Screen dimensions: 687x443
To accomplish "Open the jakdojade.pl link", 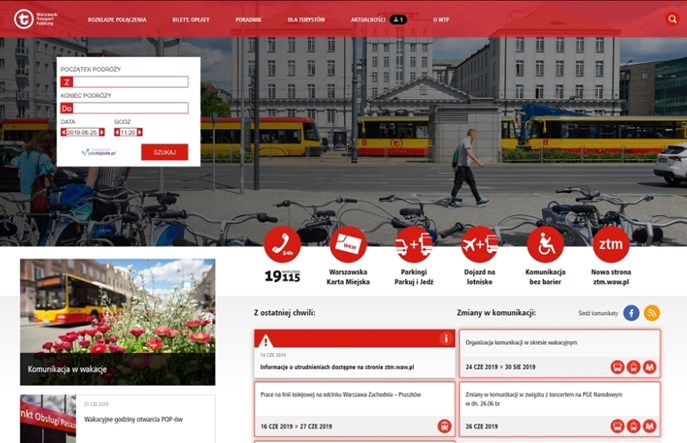I will click(99, 152).
